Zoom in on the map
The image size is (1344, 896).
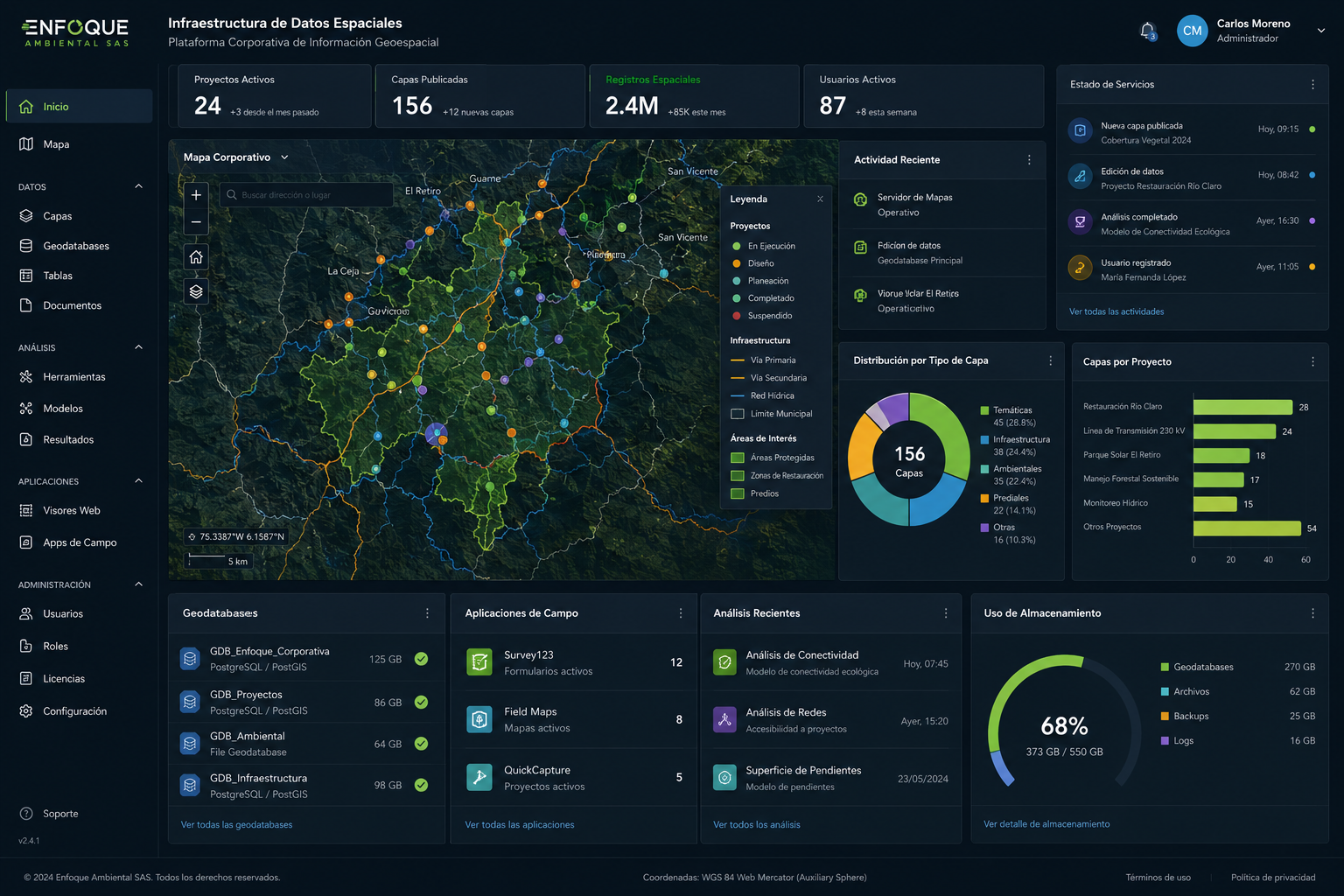coord(196,195)
